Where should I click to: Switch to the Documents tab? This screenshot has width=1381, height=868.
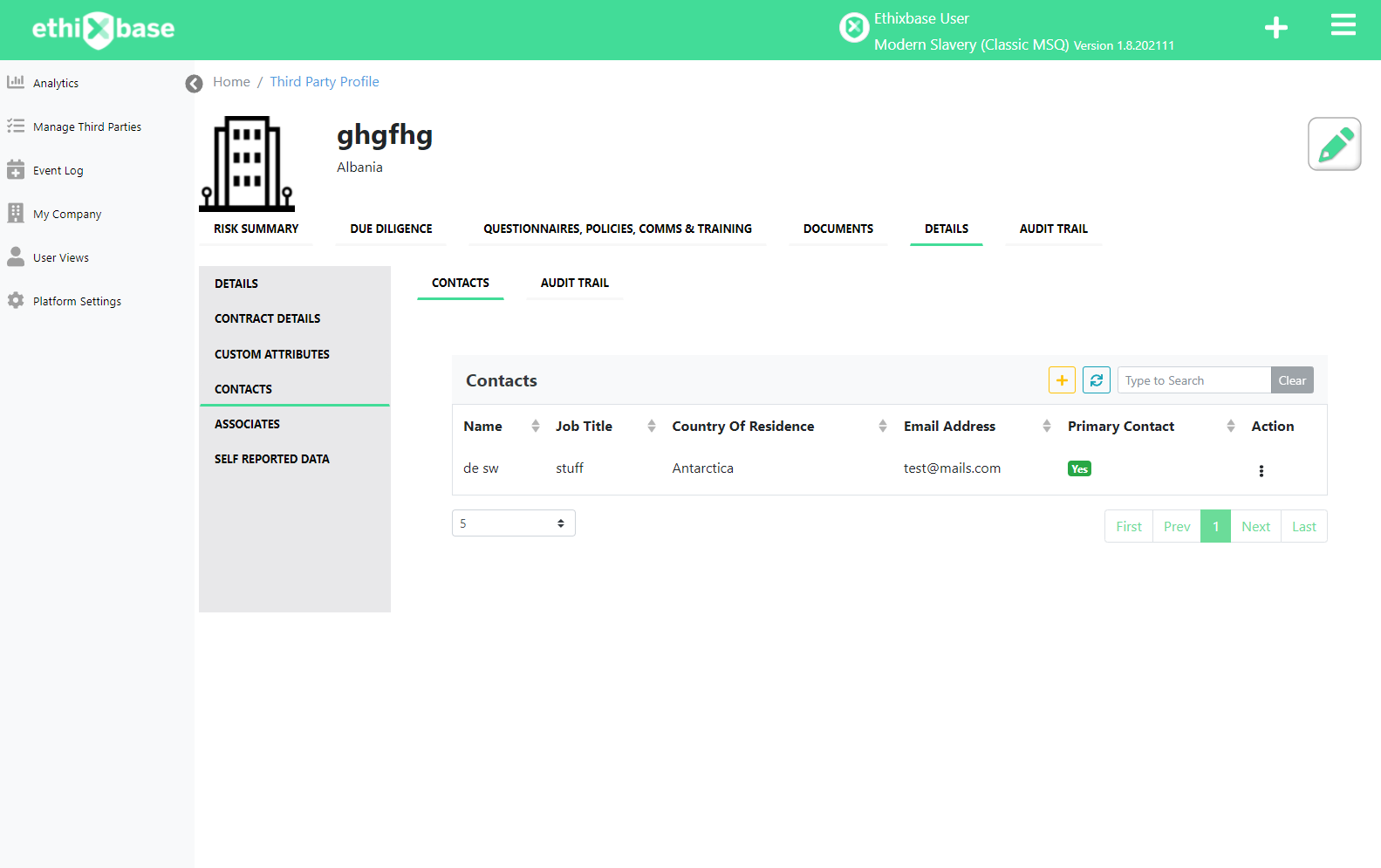(837, 229)
